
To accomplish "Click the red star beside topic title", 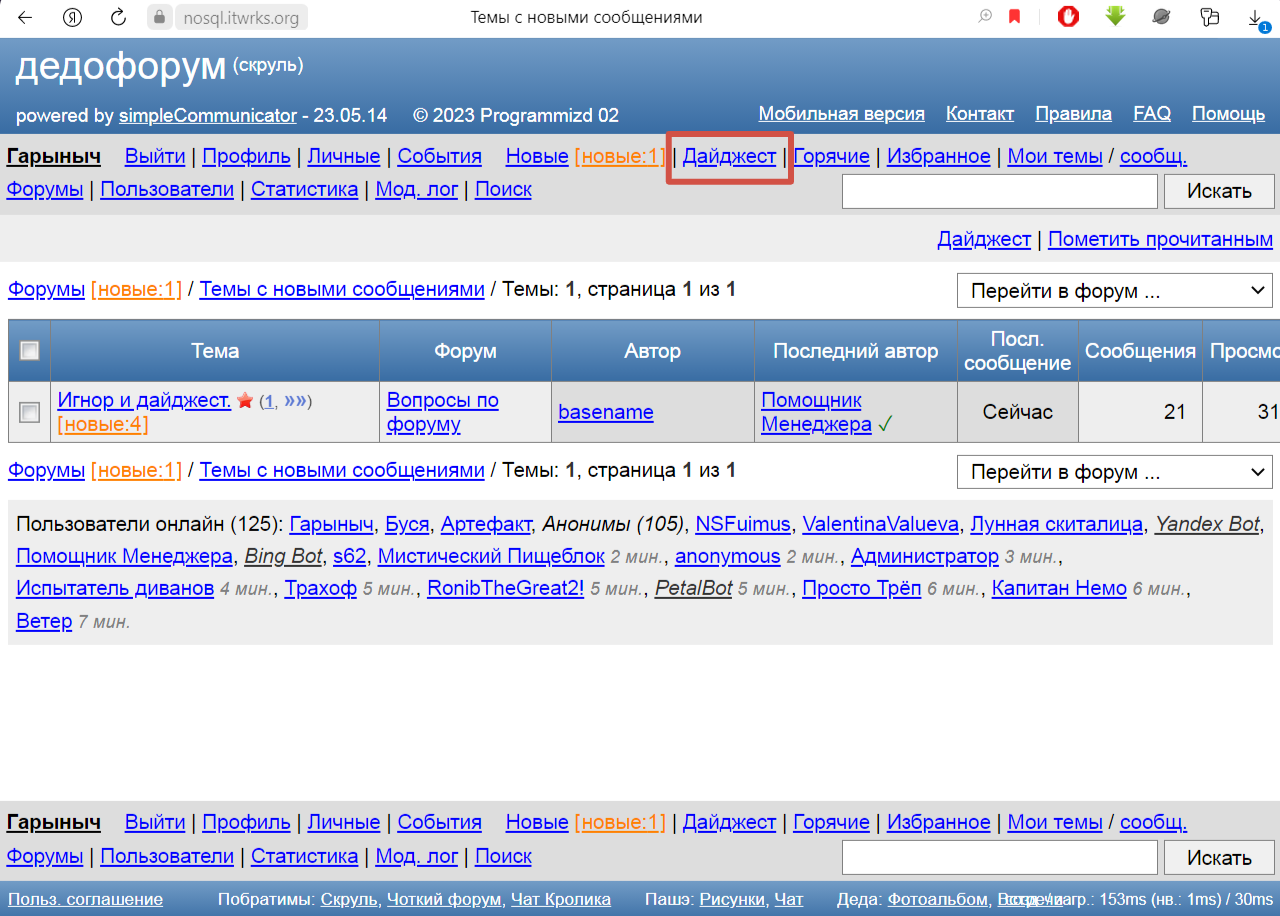I will (245, 401).
